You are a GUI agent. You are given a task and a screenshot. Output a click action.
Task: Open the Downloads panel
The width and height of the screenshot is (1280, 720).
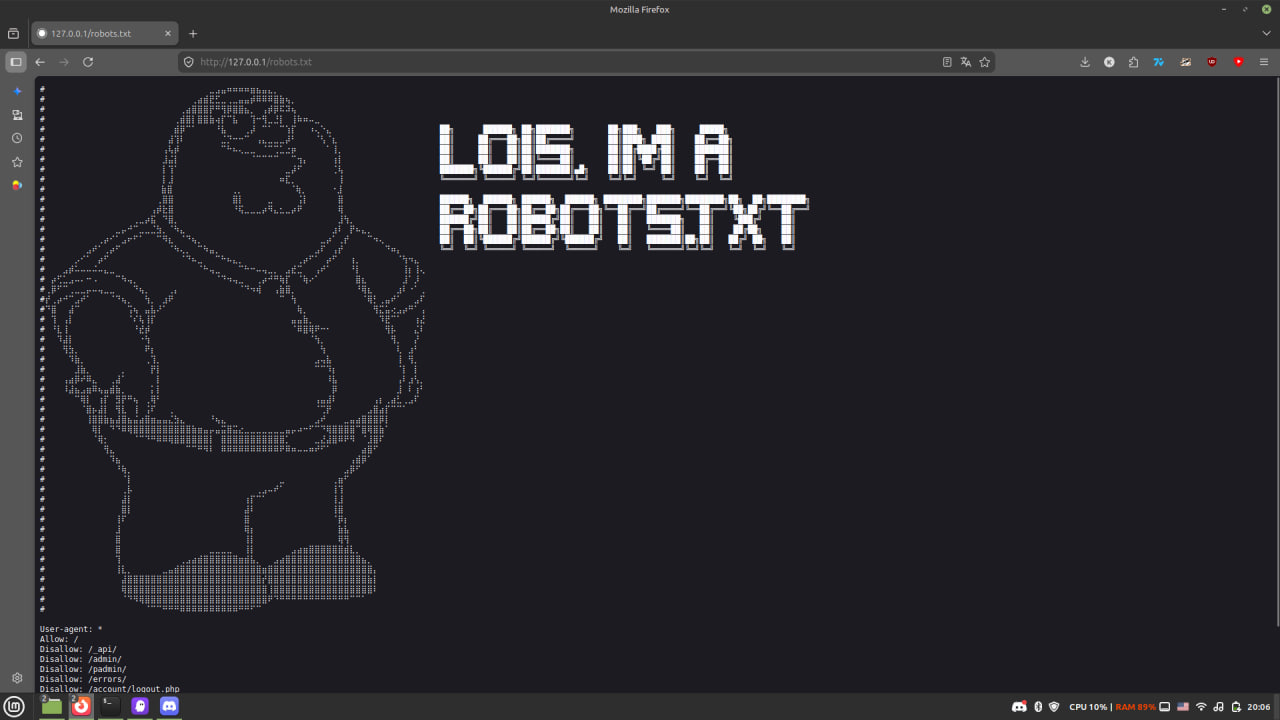click(1085, 62)
